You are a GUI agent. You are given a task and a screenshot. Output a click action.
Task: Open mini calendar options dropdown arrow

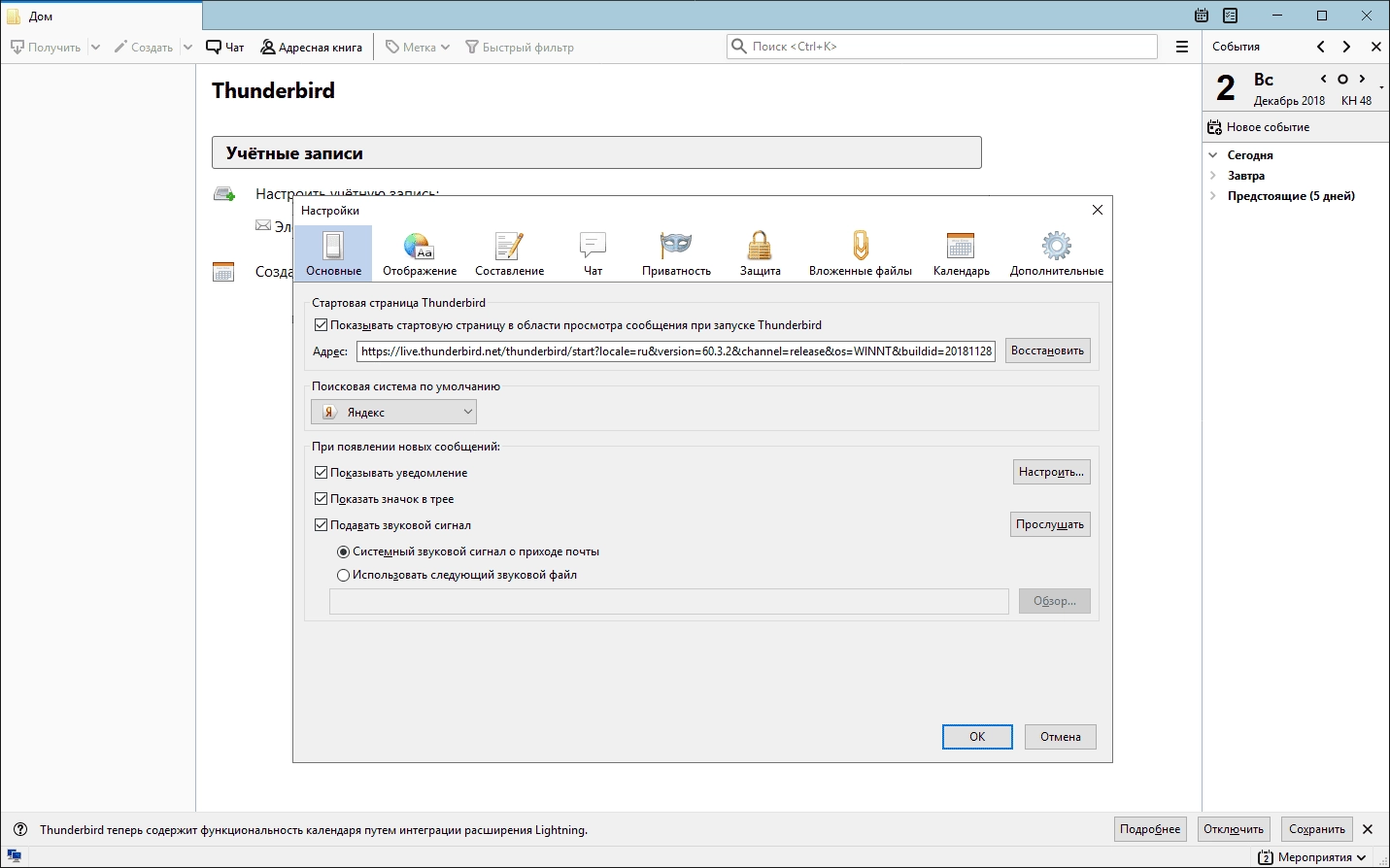(x=1381, y=87)
